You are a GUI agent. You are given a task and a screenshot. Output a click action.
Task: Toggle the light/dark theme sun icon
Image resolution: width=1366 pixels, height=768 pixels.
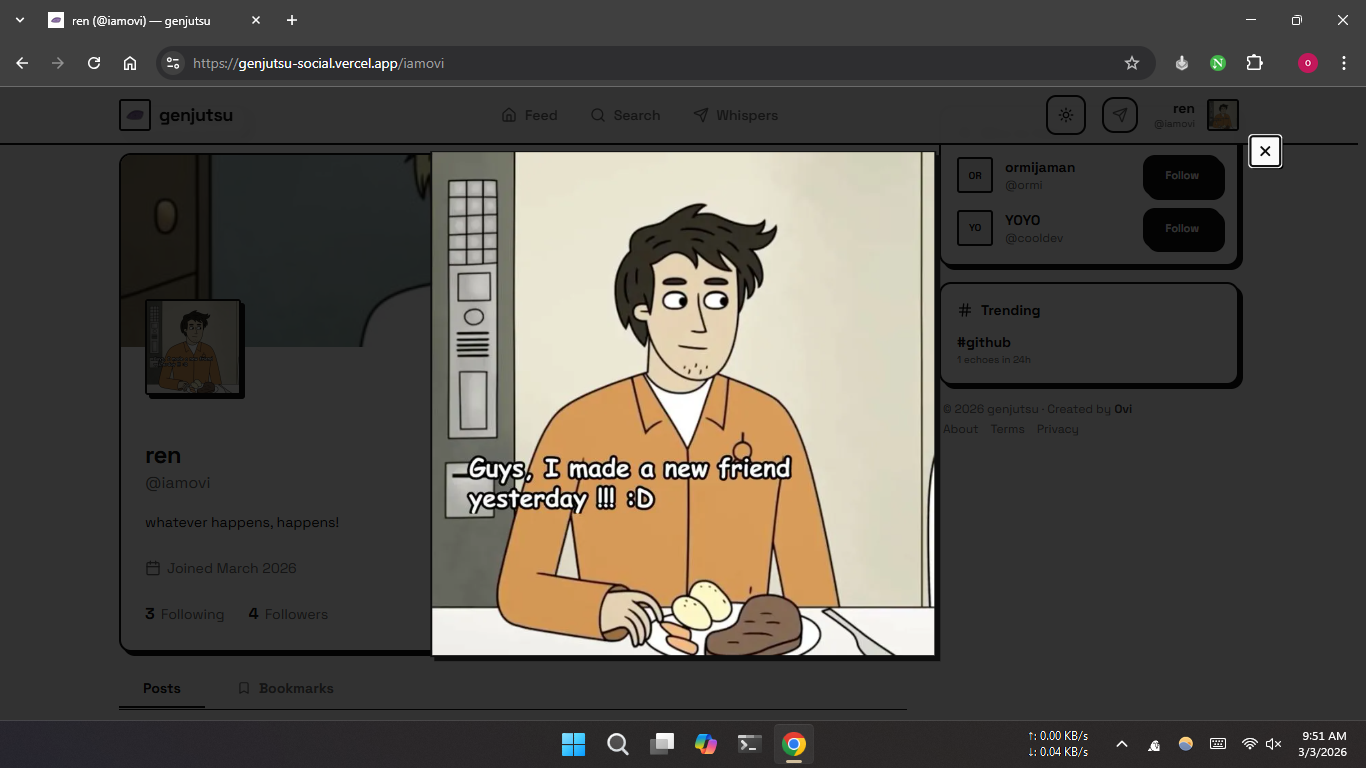pos(1066,115)
